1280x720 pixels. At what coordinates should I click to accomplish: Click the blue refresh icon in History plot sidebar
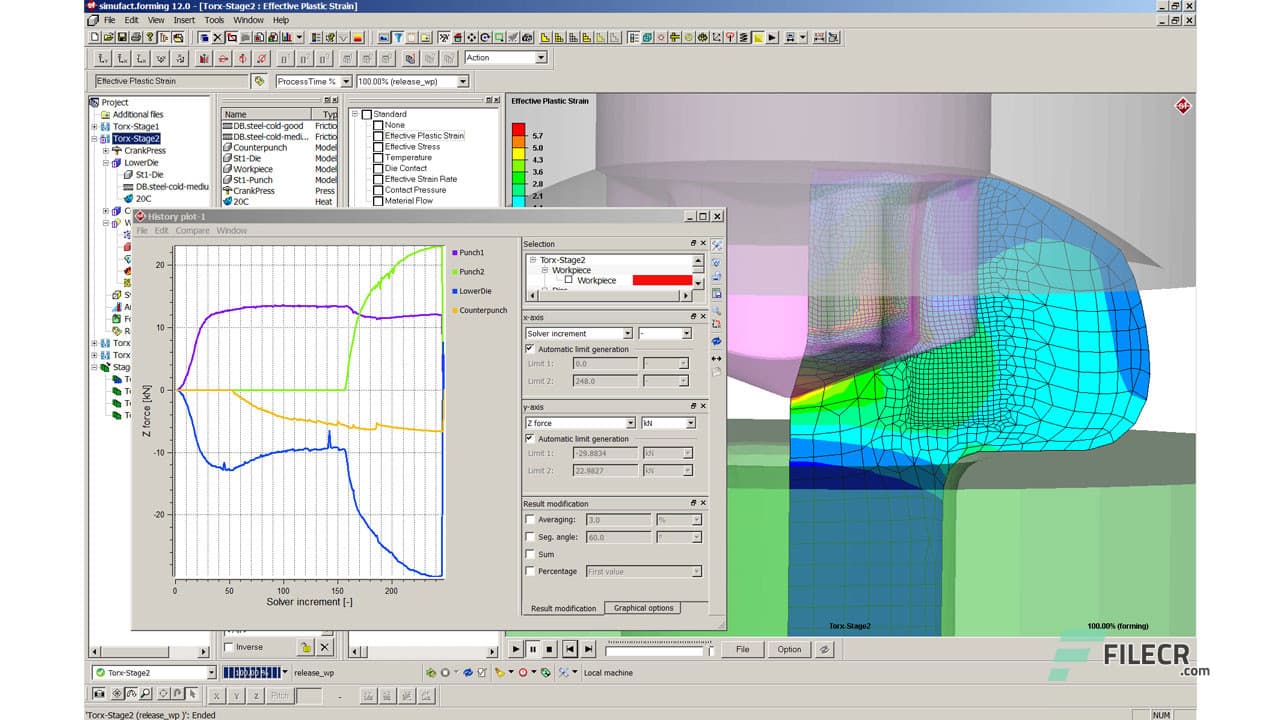717,341
